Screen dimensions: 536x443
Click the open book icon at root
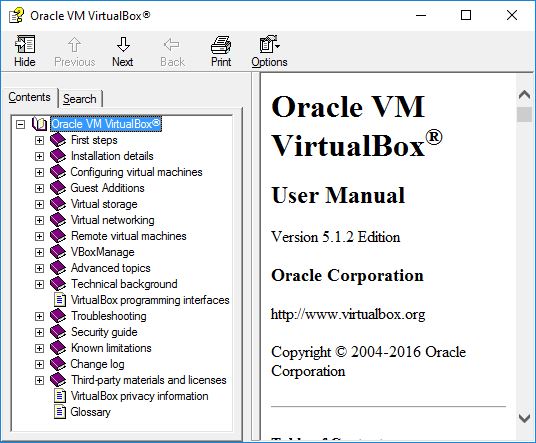click(39, 124)
